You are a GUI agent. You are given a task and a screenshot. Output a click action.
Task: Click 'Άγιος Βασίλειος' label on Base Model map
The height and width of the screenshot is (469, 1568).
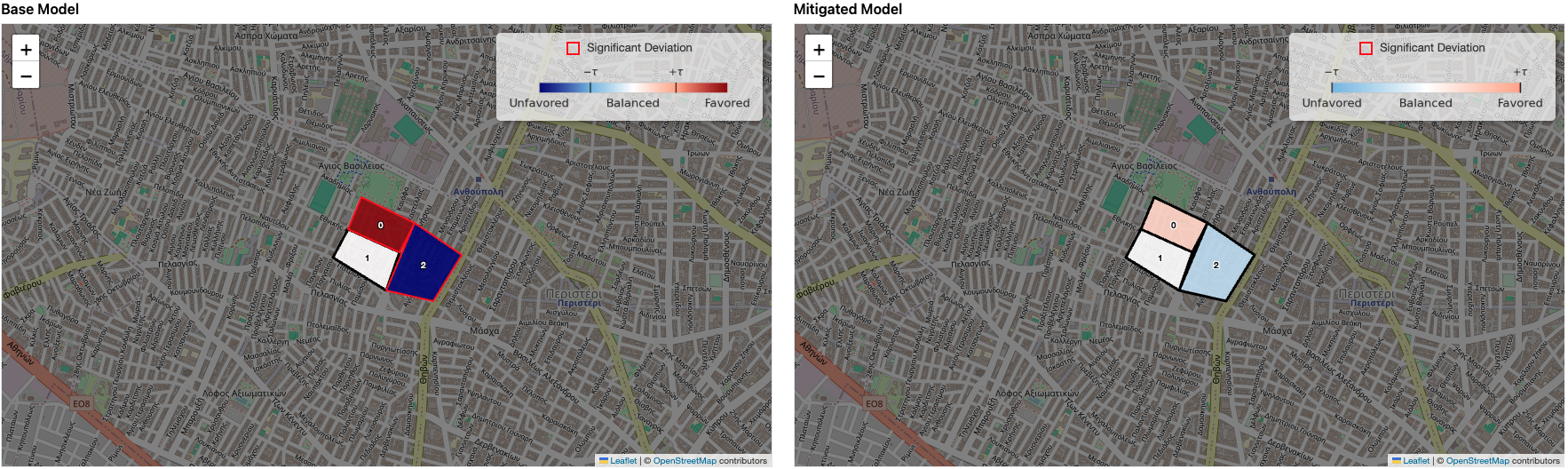[352, 166]
